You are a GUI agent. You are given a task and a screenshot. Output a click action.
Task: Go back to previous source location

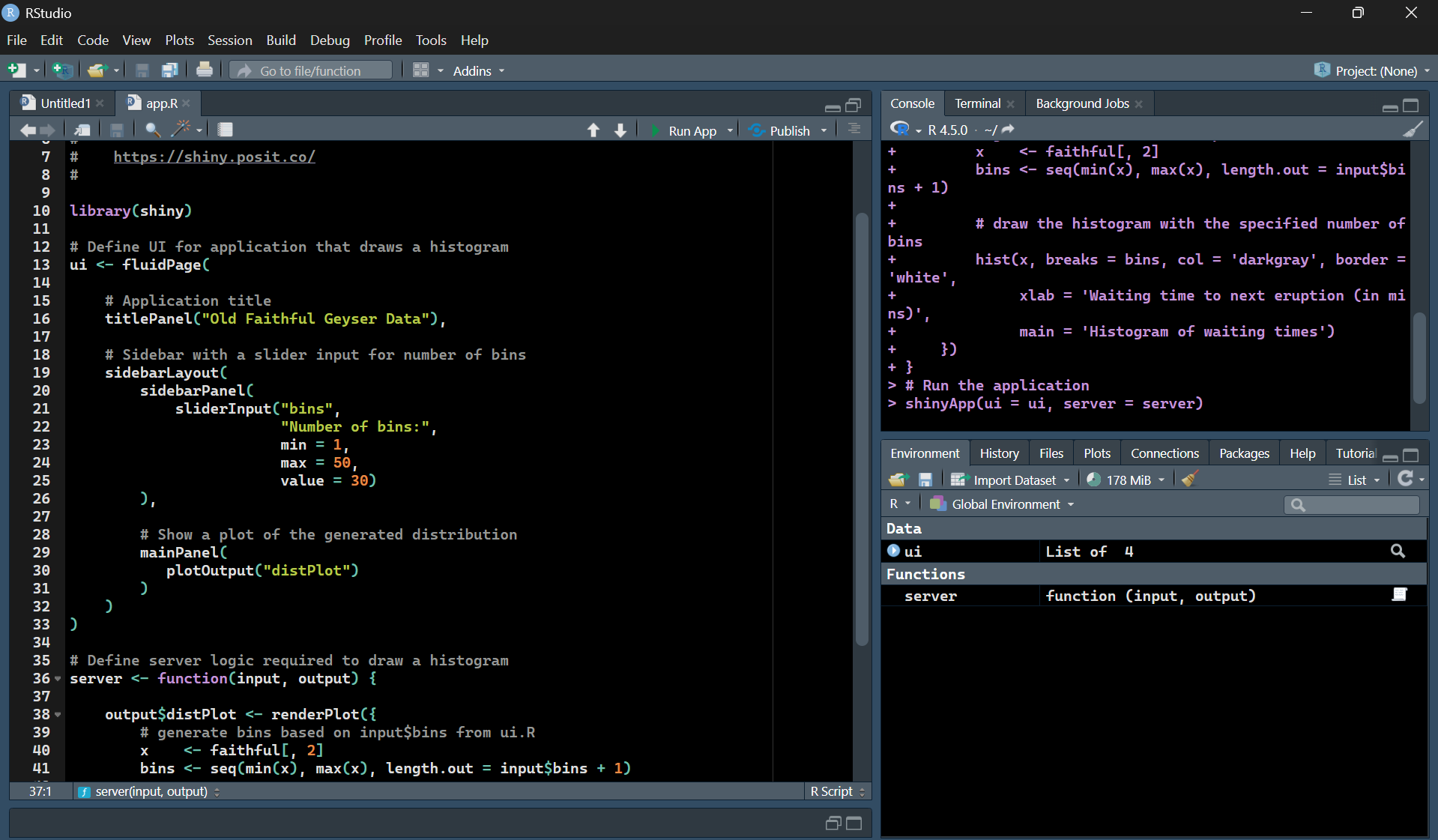point(28,130)
